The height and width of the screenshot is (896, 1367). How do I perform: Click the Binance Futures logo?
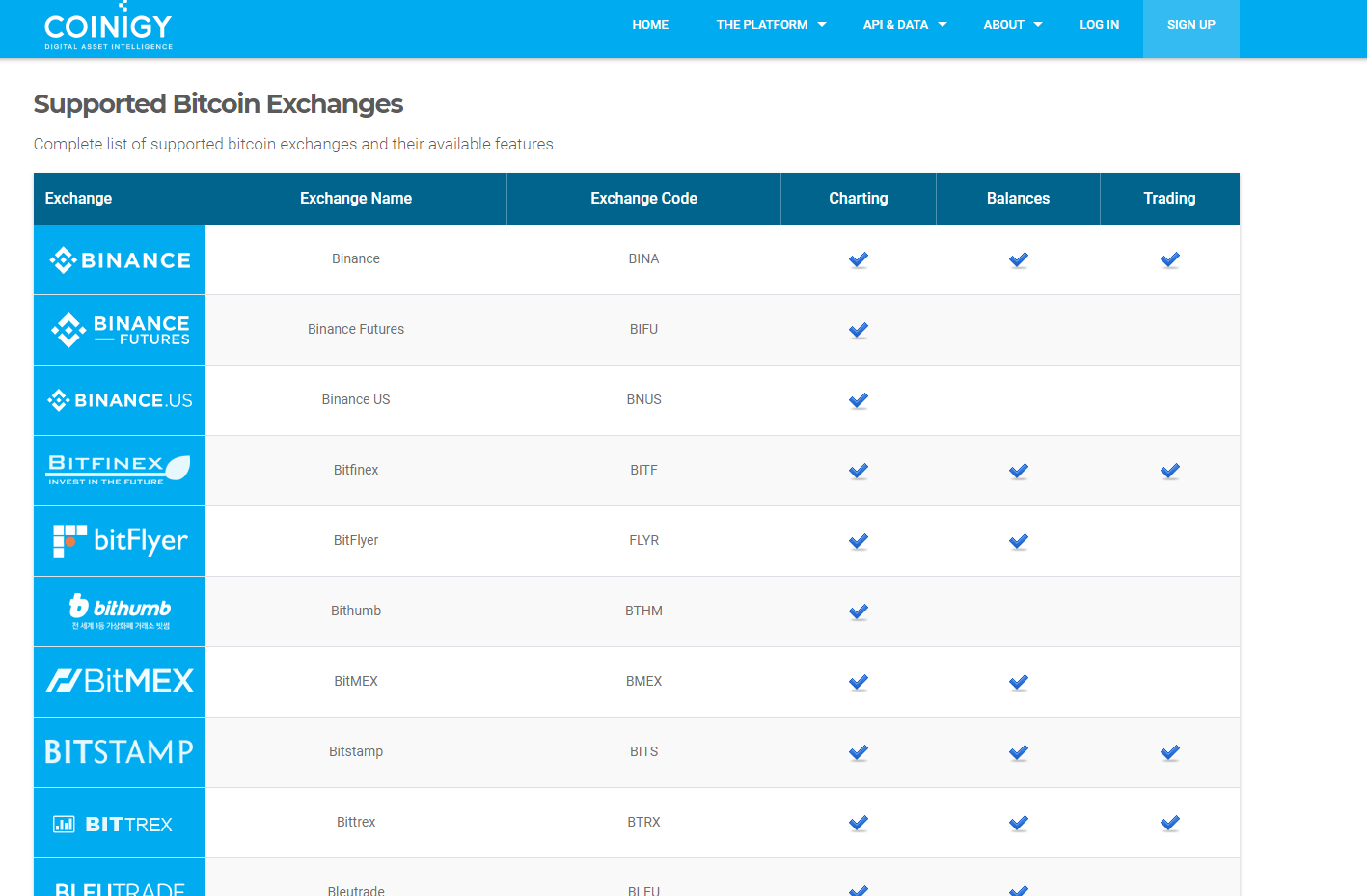coord(120,330)
